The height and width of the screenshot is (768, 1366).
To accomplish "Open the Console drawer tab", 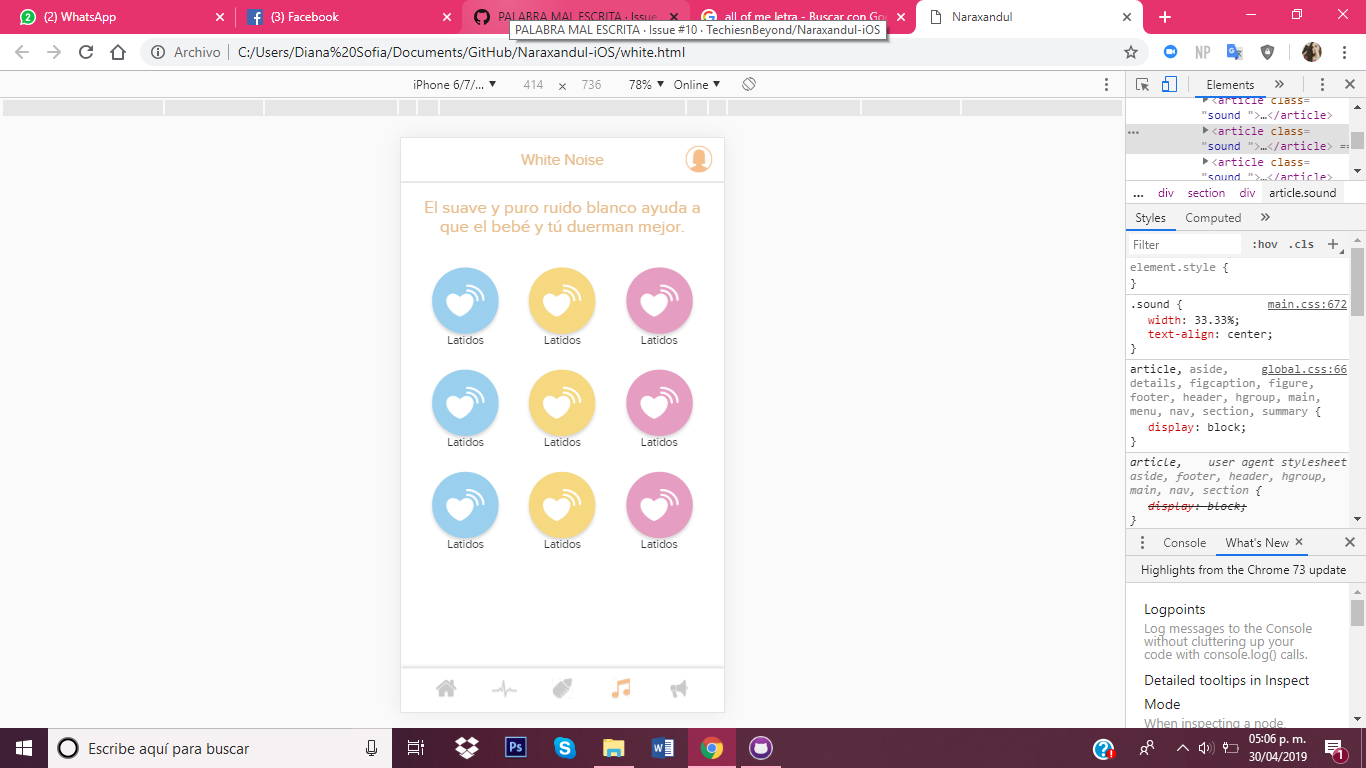I will click(1184, 542).
